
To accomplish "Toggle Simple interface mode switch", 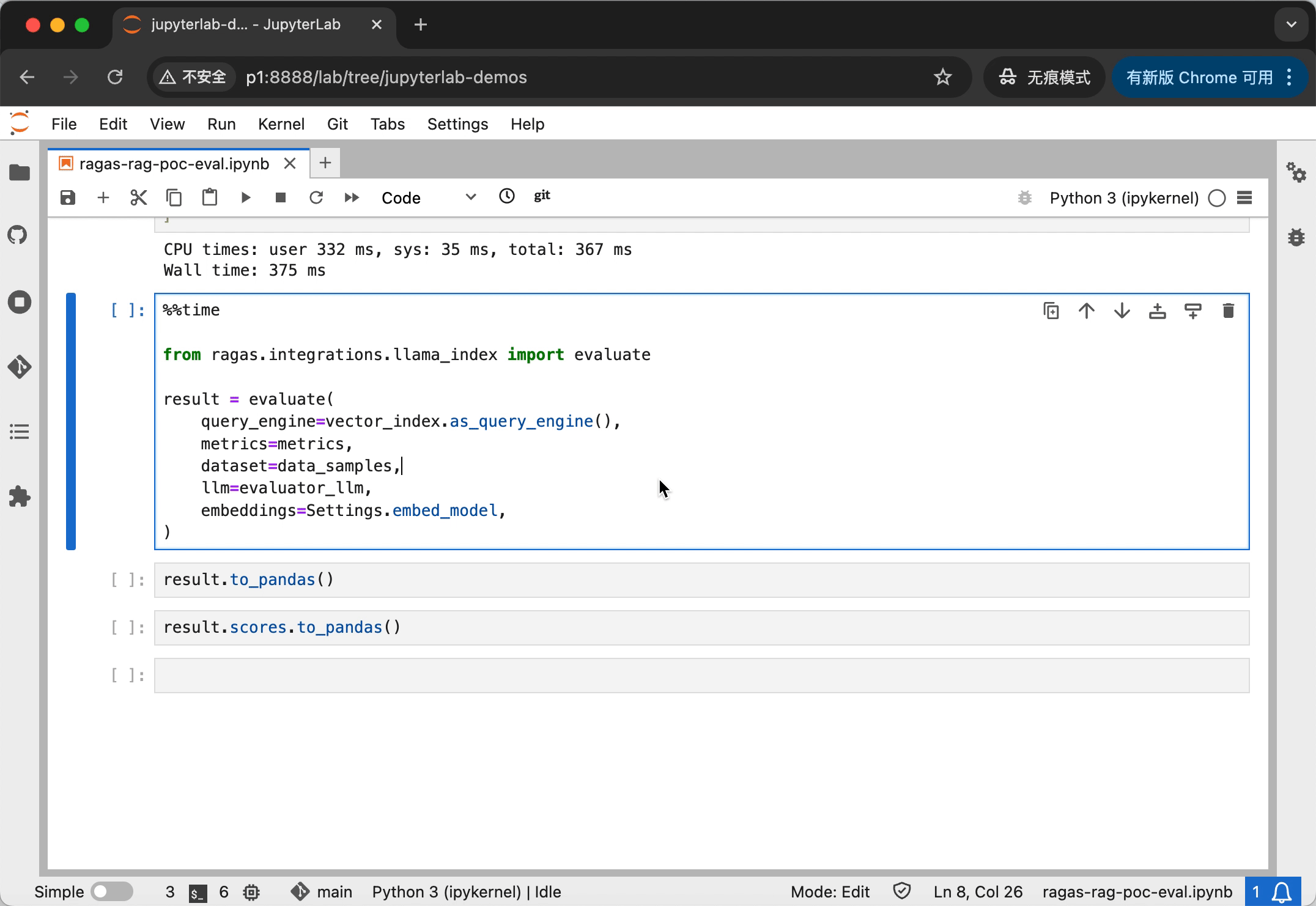I will click(111, 891).
